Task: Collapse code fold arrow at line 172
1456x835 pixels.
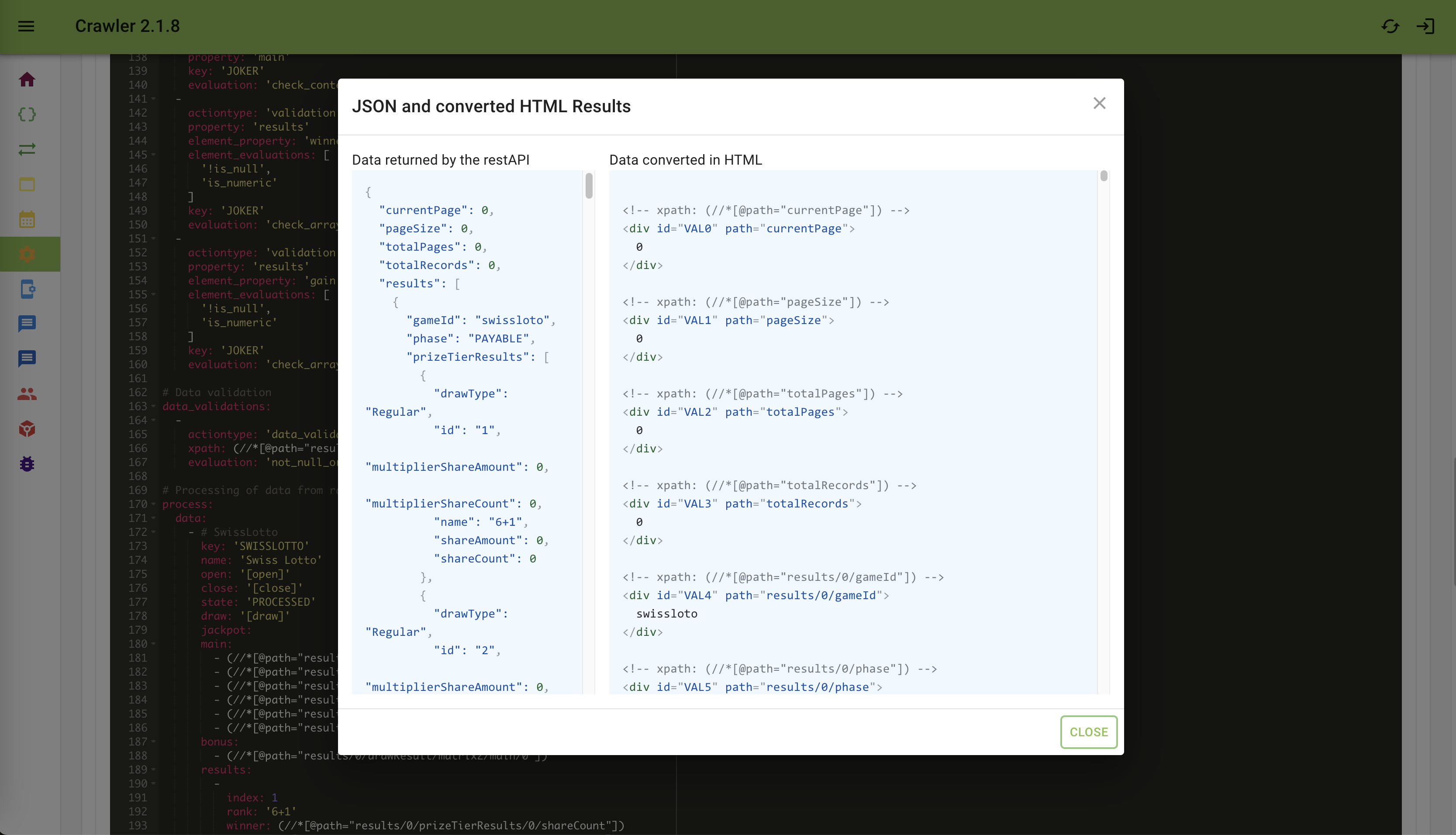Action: click(154, 532)
